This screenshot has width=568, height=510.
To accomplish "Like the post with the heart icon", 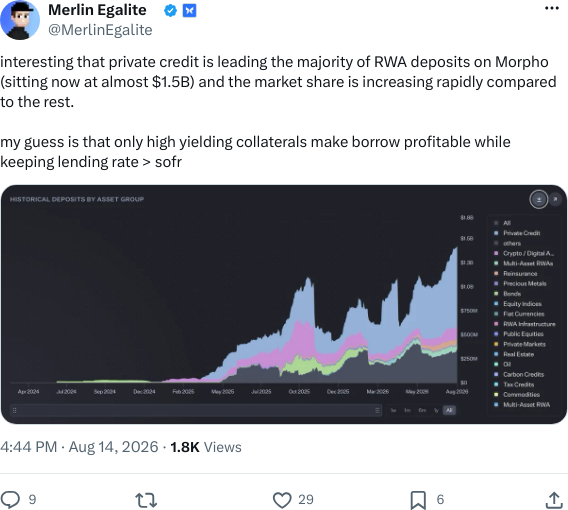I will pos(282,500).
